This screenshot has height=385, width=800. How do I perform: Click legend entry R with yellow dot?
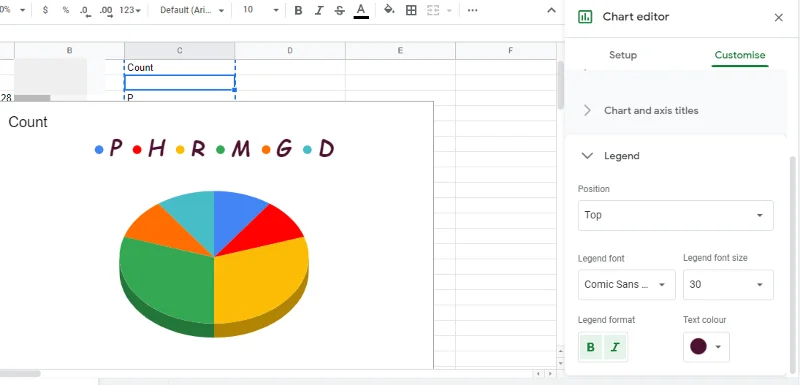(x=190, y=149)
